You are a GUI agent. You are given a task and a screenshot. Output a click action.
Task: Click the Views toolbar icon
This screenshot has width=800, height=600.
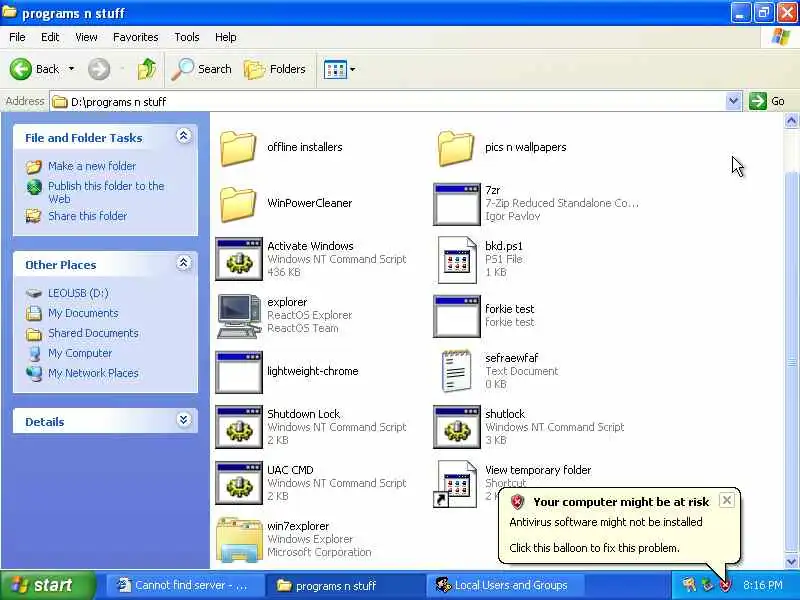click(x=335, y=69)
